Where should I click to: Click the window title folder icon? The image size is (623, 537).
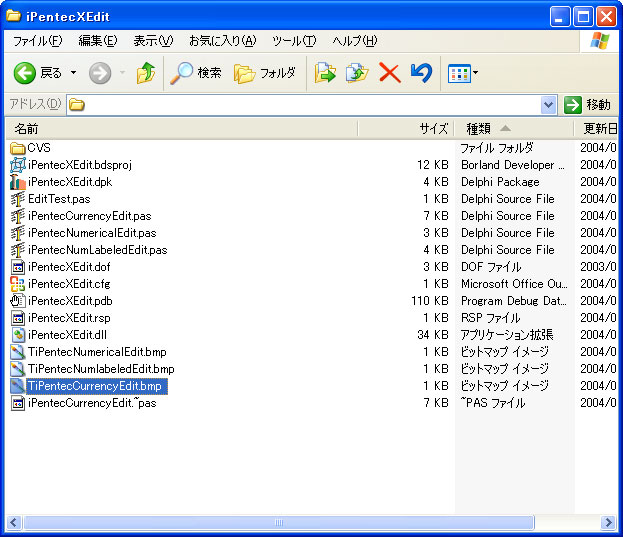(x=14, y=16)
